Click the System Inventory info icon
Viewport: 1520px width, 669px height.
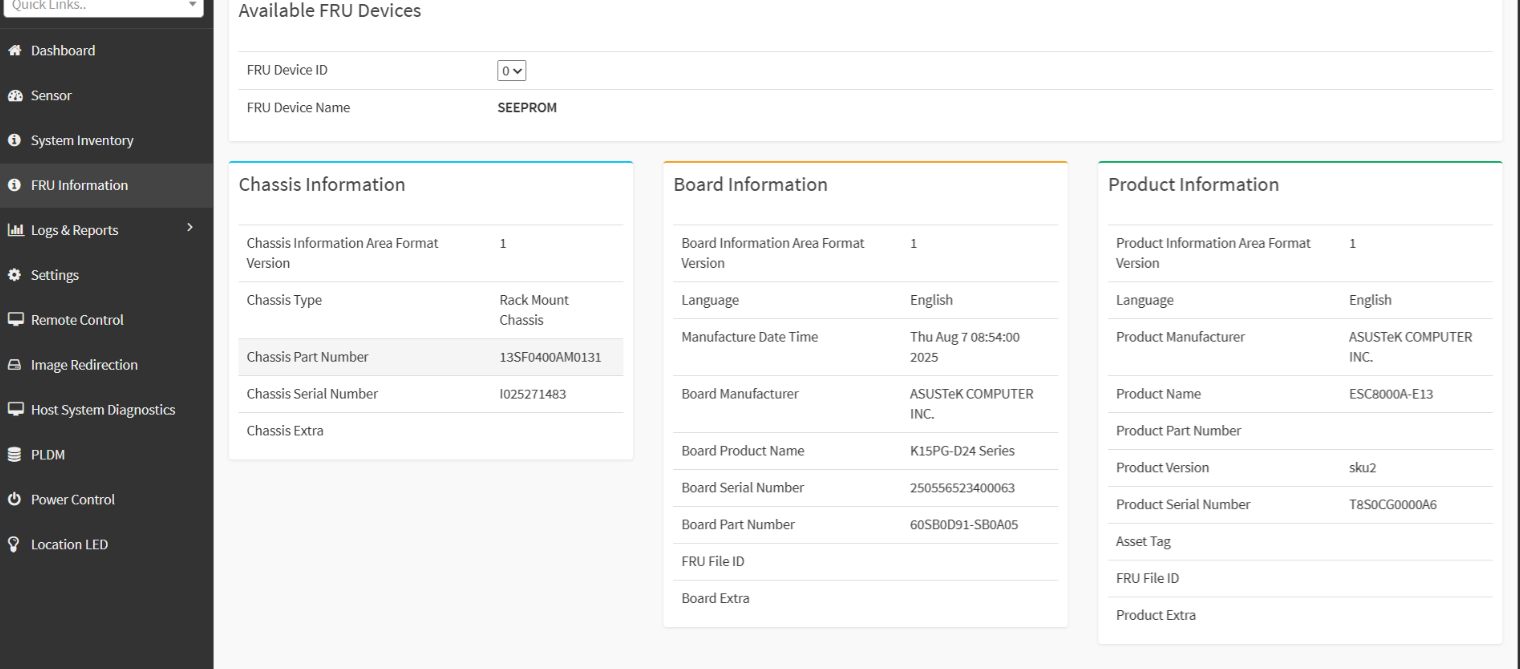click(x=15, y=141)
